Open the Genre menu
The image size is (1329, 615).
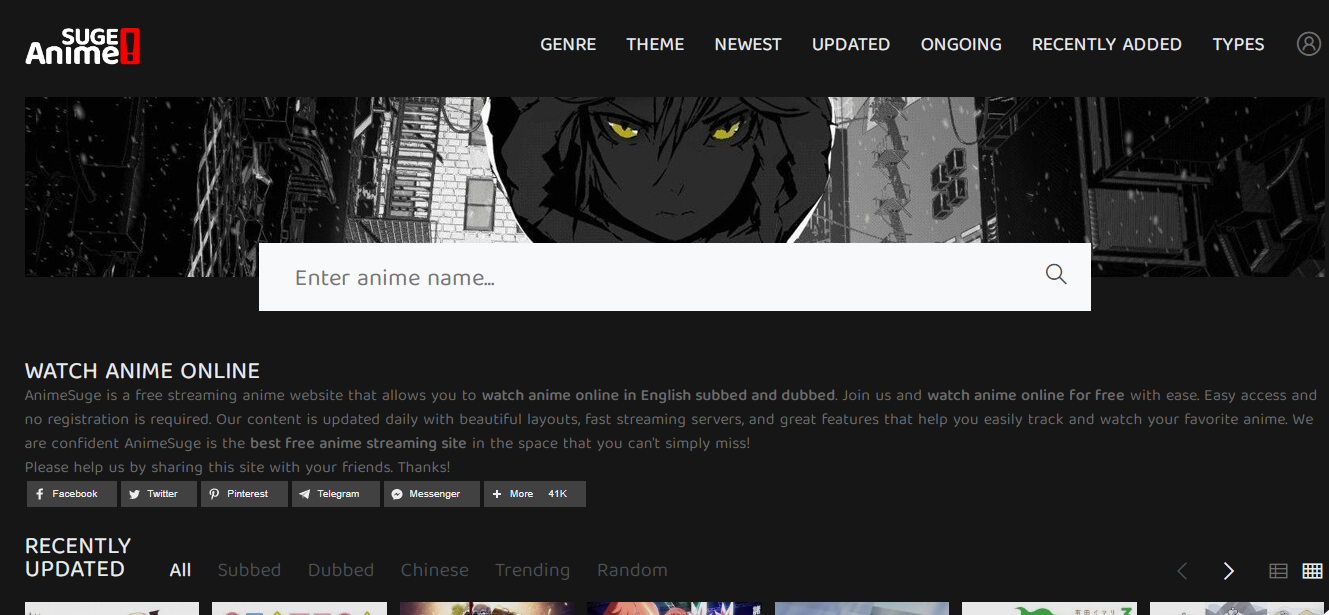pos(568,44)
